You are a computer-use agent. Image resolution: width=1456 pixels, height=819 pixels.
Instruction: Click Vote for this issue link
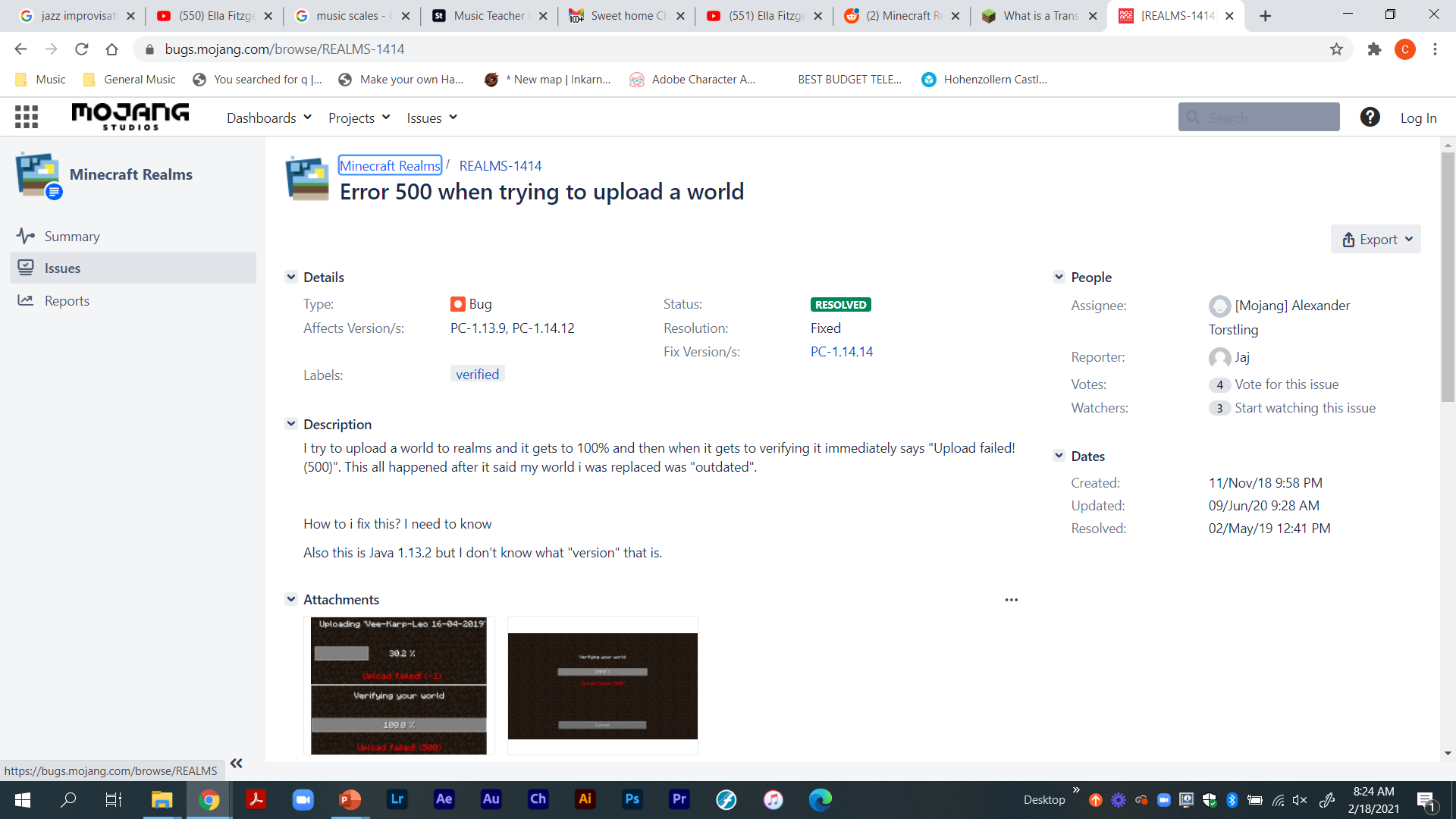pyautogui.click(x=1286, y=384)
